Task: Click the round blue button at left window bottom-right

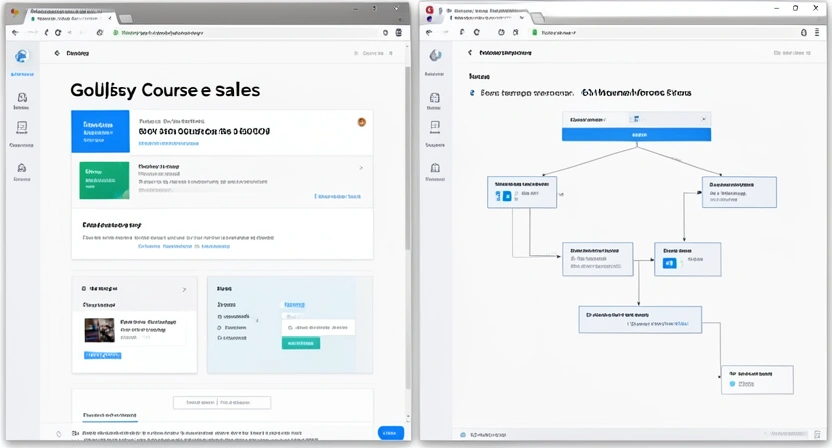Action: [x=391, y=433]
